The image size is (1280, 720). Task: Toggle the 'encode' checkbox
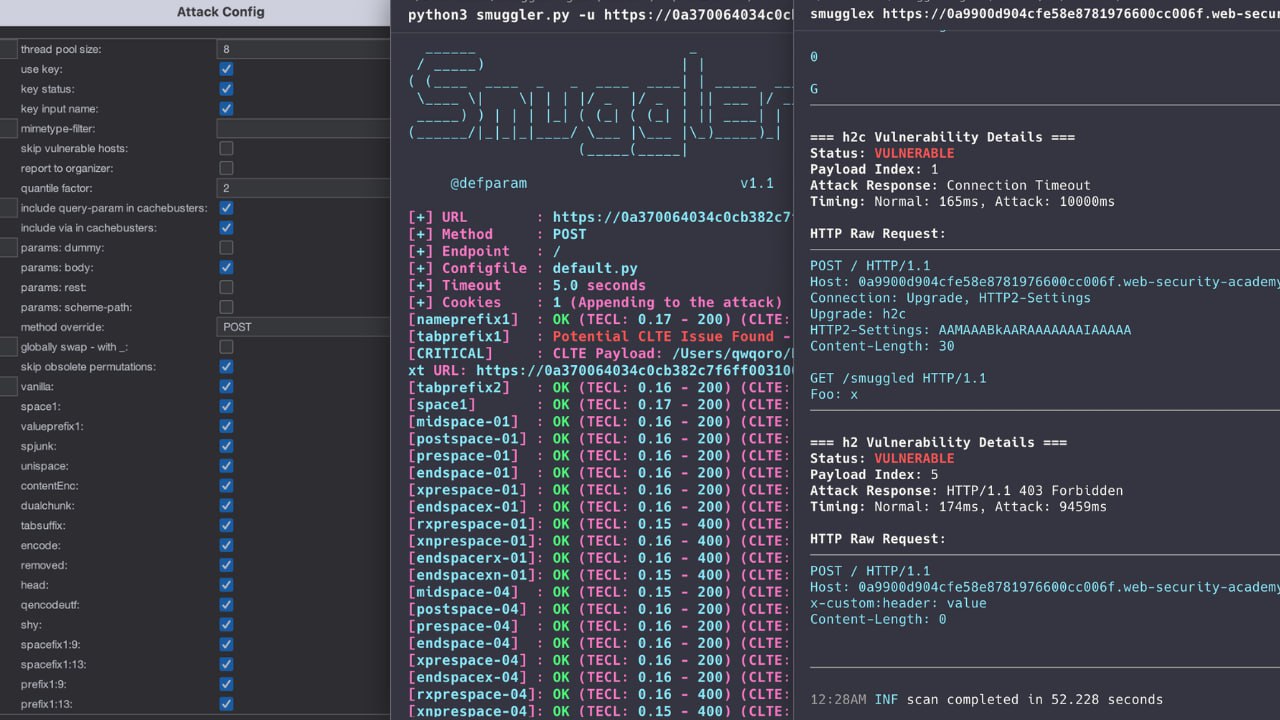click(226, 545)
